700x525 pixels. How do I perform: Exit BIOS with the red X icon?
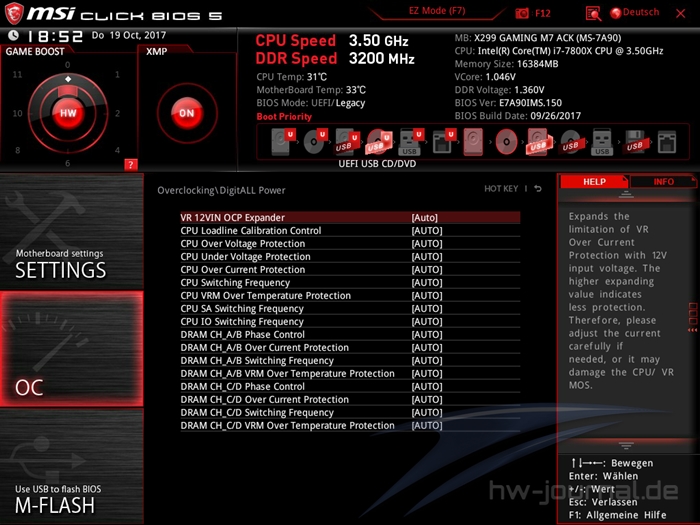(681, 13)
